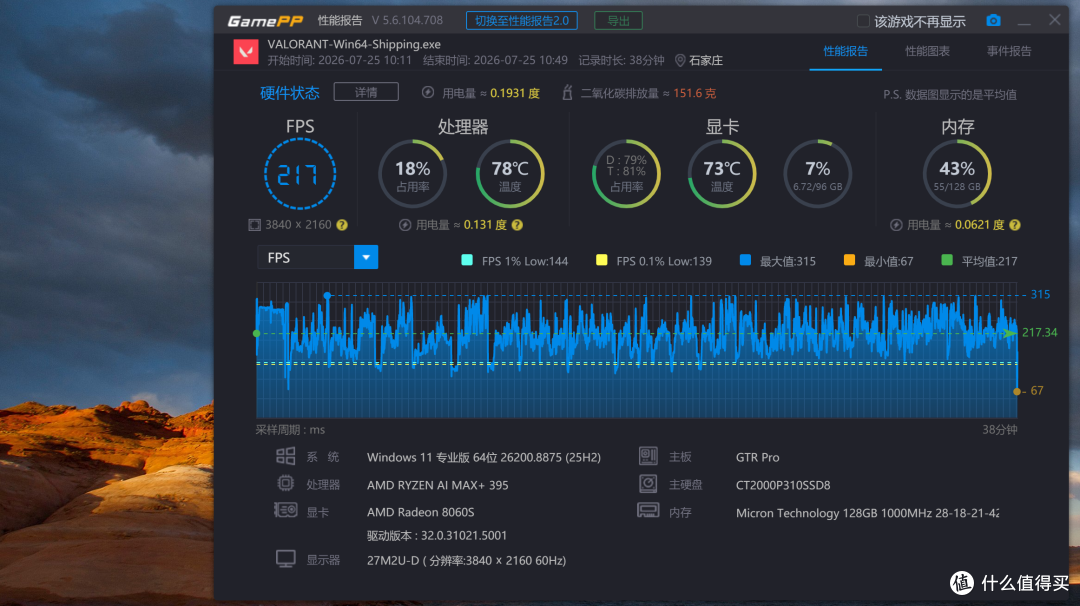This screenshot has height=606, width=1080.
Task: Click the camera screenshot icon
Action: pyautogui.click(x=993, y=21)
